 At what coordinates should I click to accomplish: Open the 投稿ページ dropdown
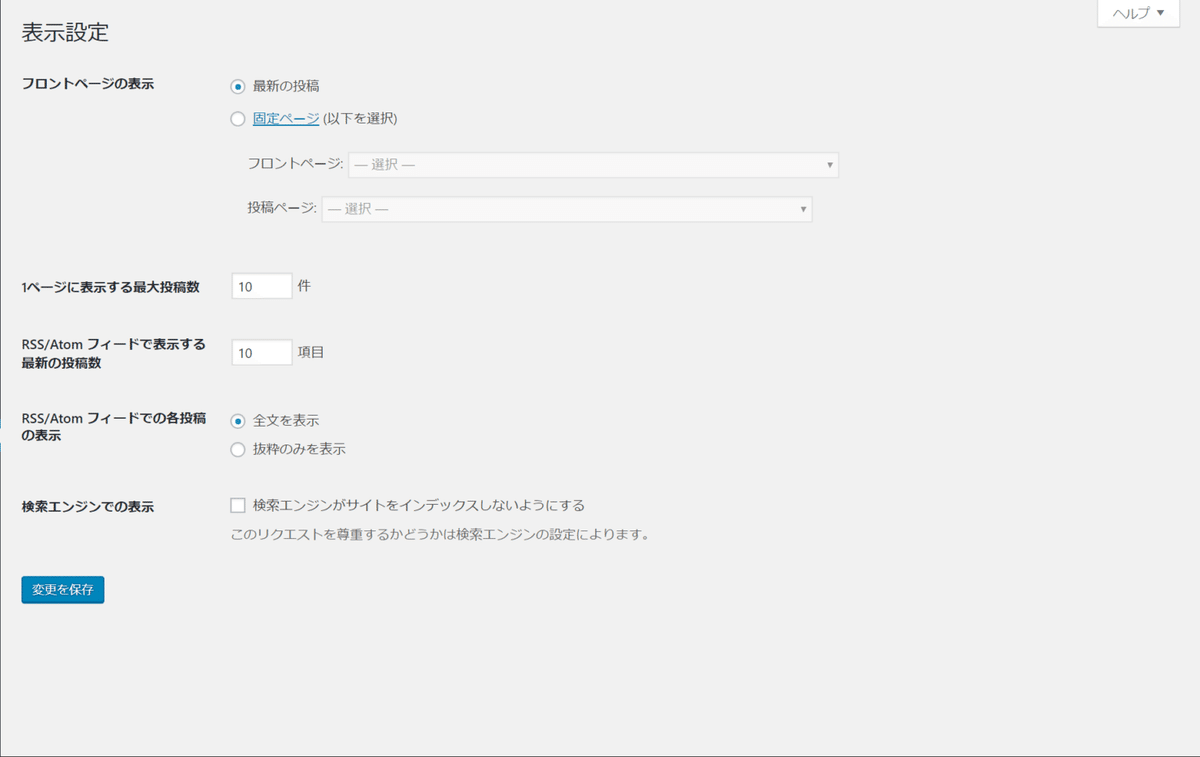[567, 209]
